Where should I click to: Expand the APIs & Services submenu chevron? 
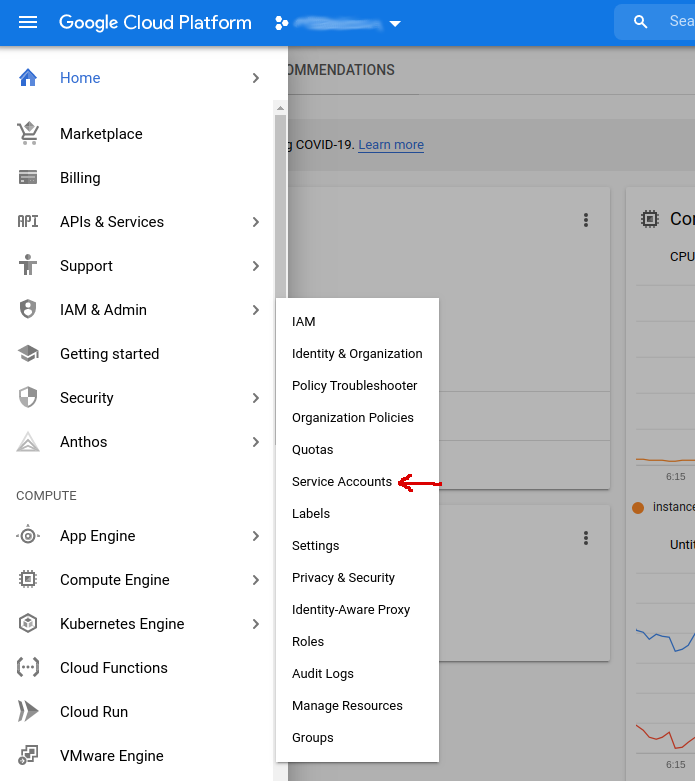256,222
